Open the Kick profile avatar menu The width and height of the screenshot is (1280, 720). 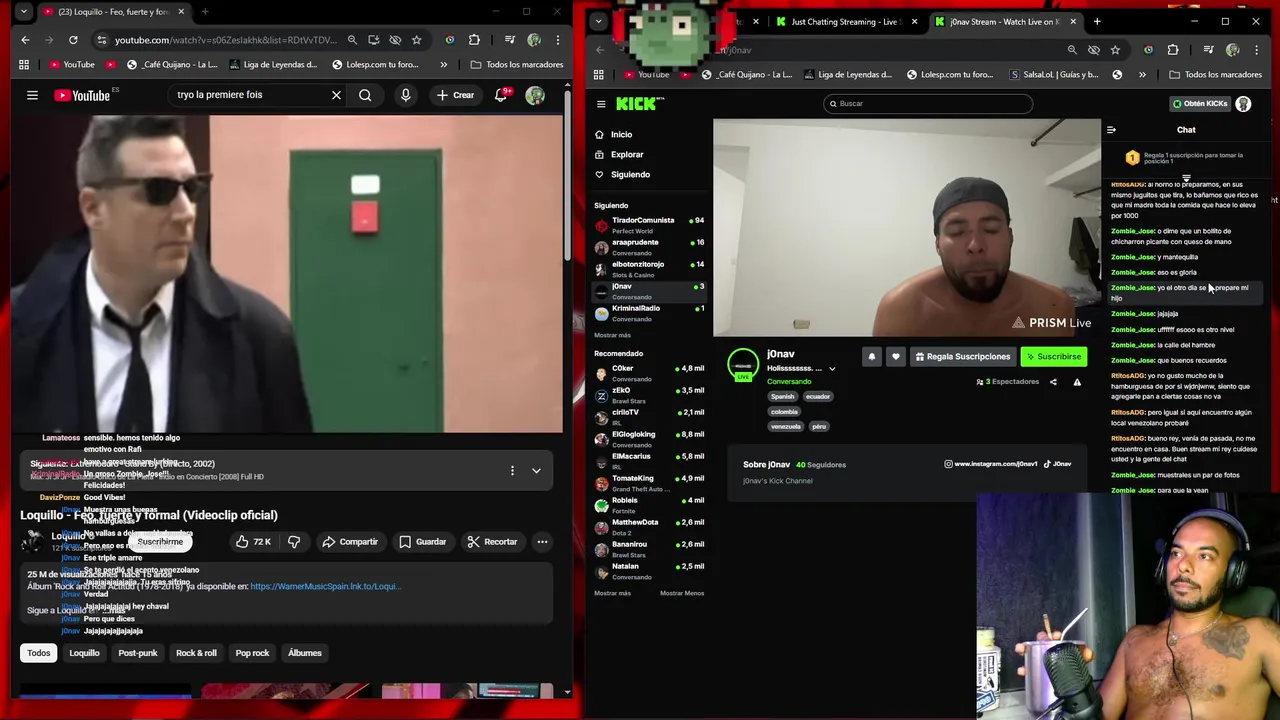tap(1243, 104)
